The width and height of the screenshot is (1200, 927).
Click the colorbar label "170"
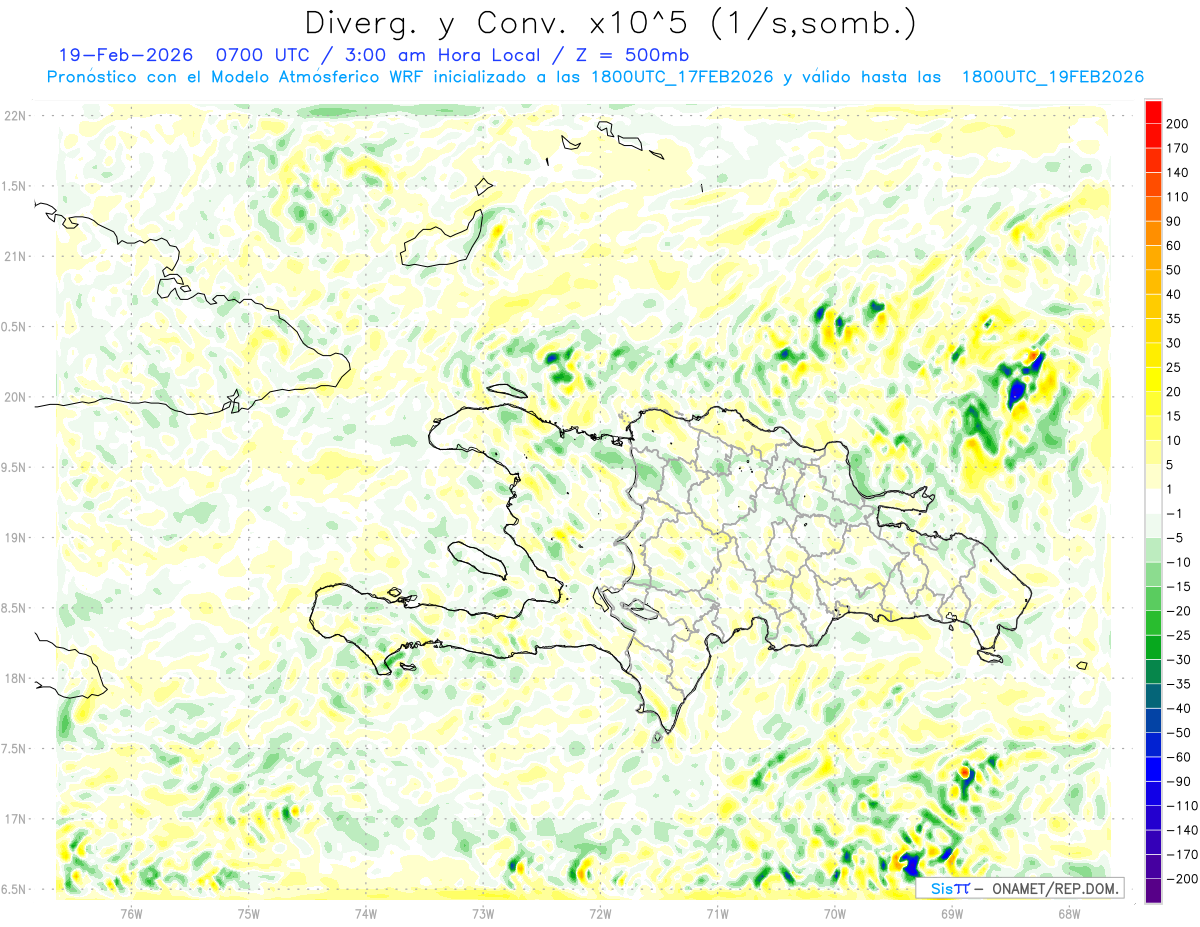click(1177, 148)
